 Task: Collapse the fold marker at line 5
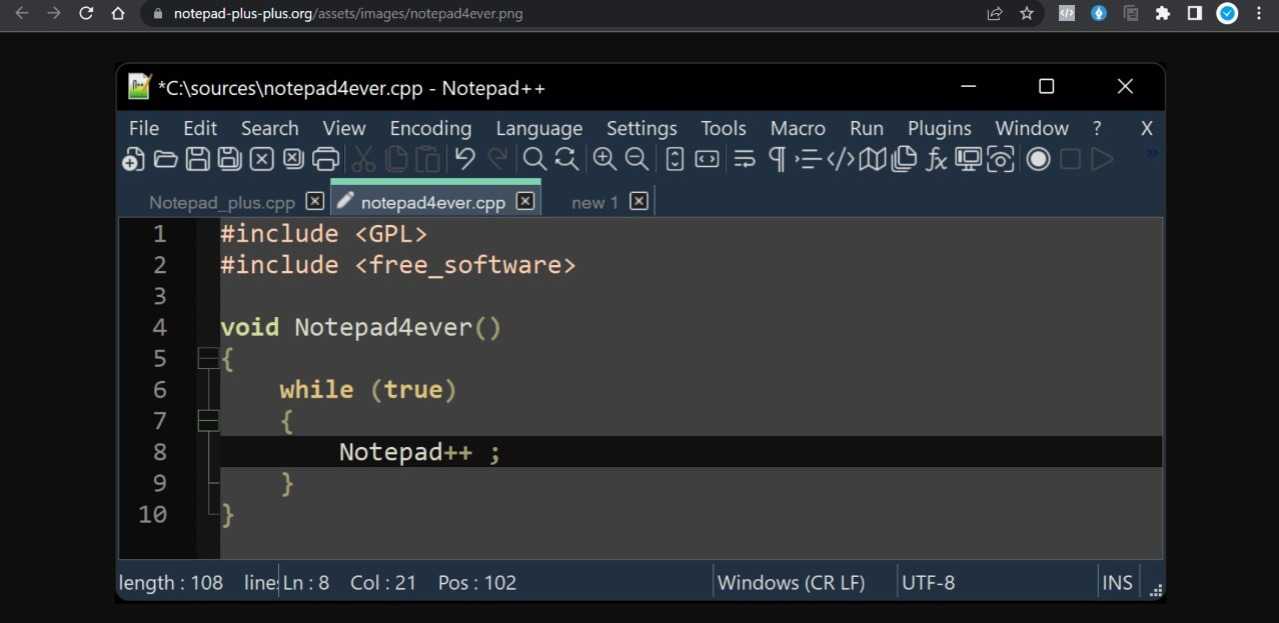[208, 358]
